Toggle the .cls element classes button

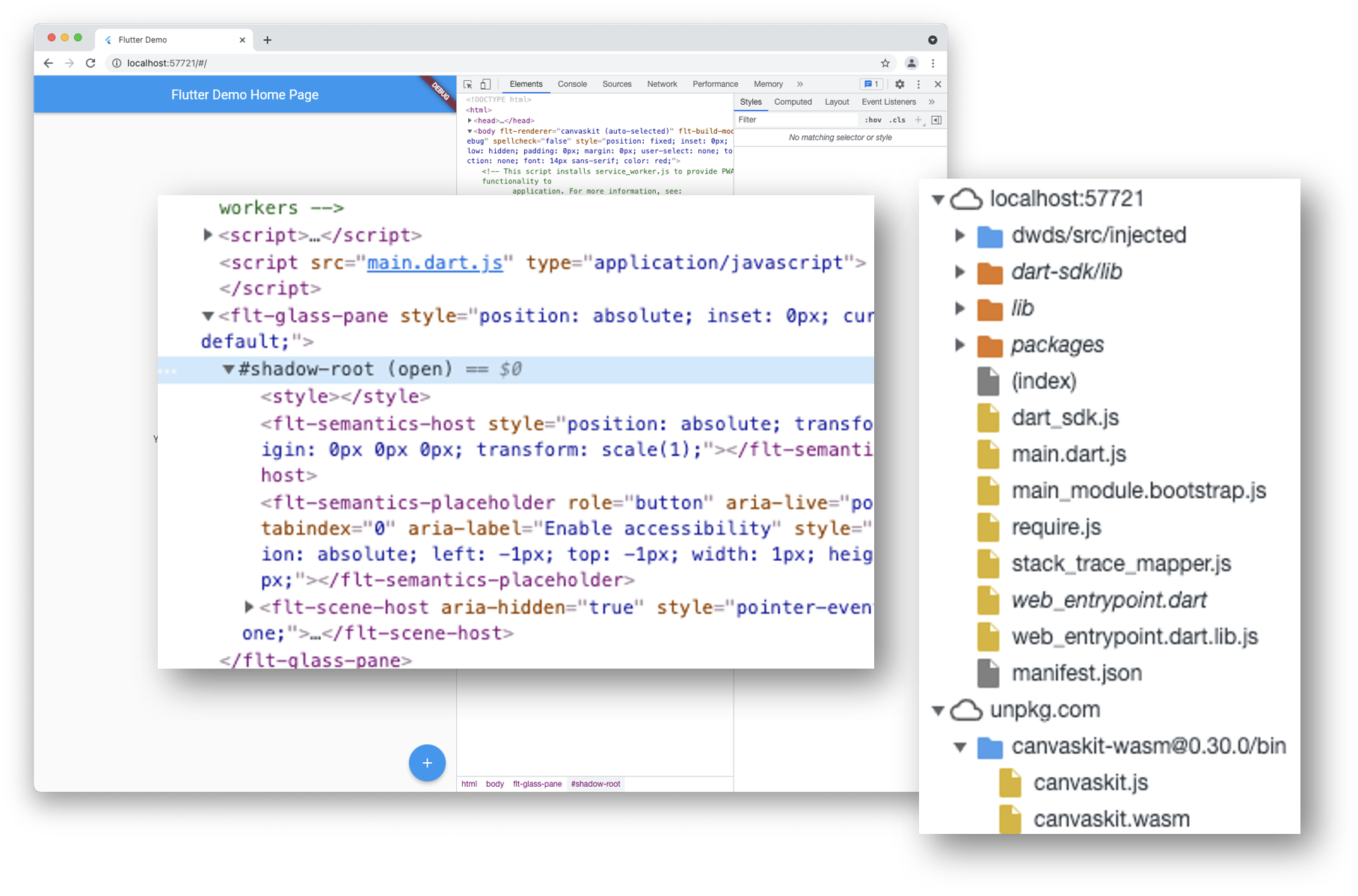[x=897, y=120]
